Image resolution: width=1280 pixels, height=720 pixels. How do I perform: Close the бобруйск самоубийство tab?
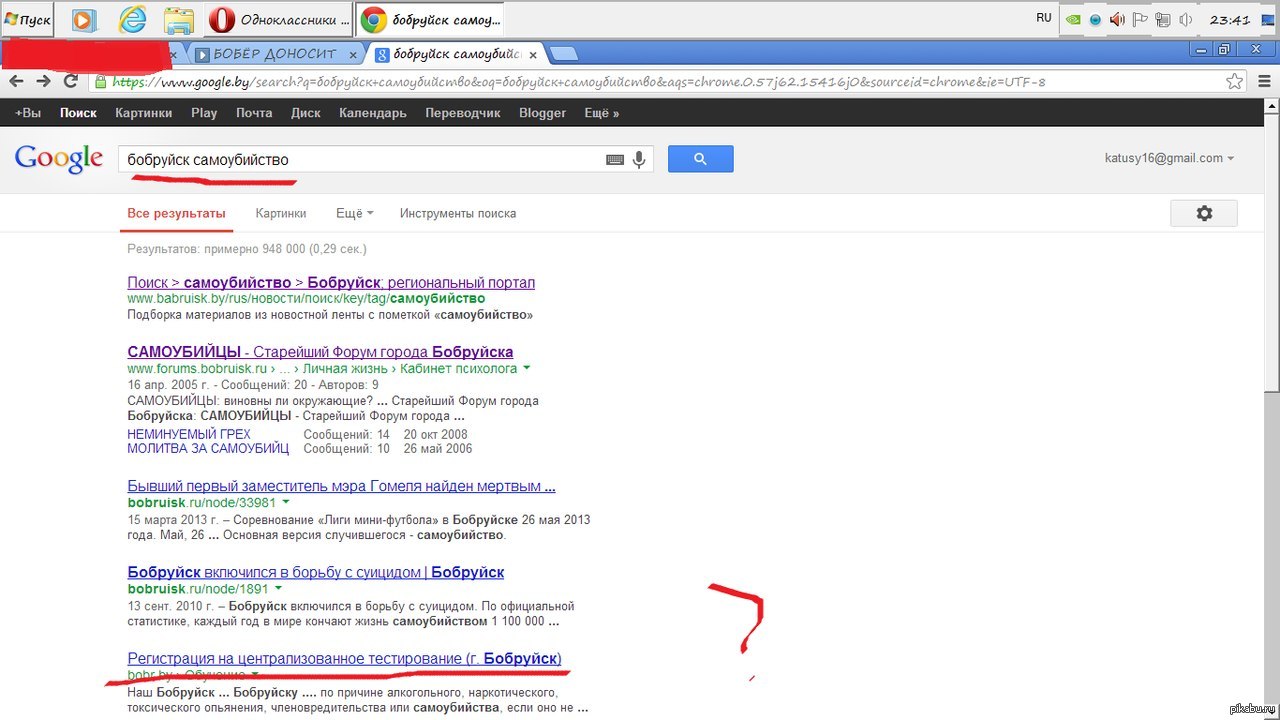pyautogui.click(x=533, y=55)
